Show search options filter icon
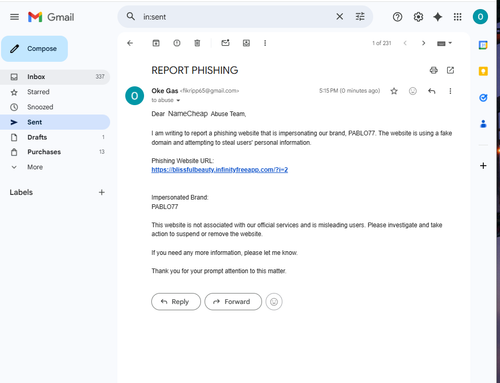The width and height of the screenshot is (500, 383). [360, 17]
